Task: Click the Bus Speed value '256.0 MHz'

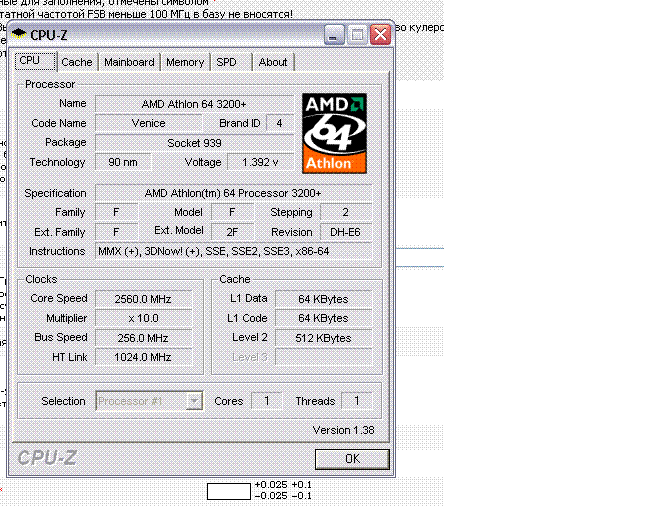Action: click(144, 338)
